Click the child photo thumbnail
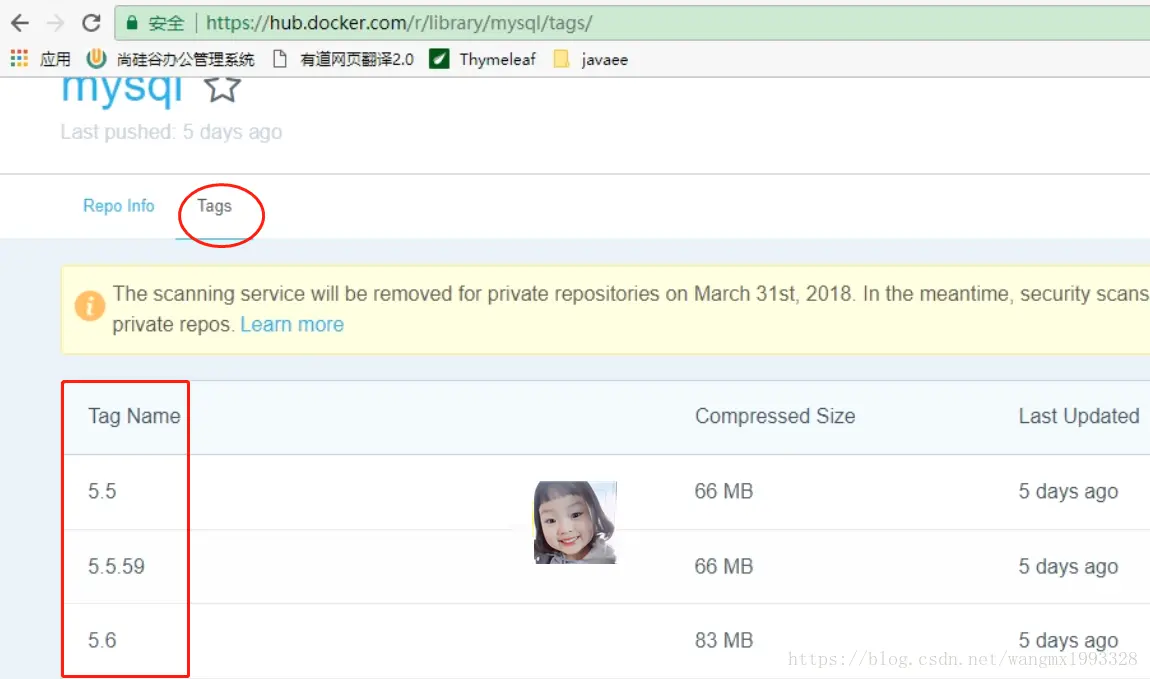Screen dimensions: 1150x679 click(576, 522)
